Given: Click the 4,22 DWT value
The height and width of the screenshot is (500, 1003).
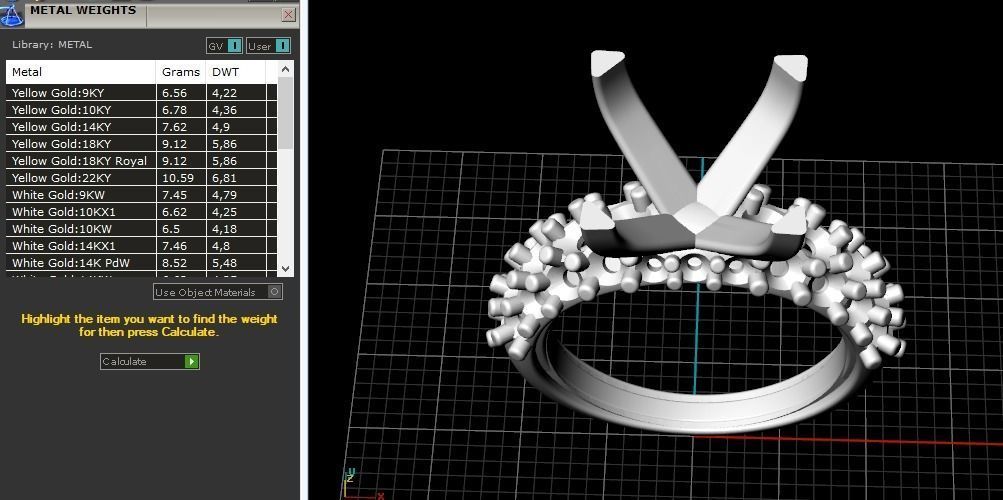Looking at the screenshot, I should (x=224, y=93).
